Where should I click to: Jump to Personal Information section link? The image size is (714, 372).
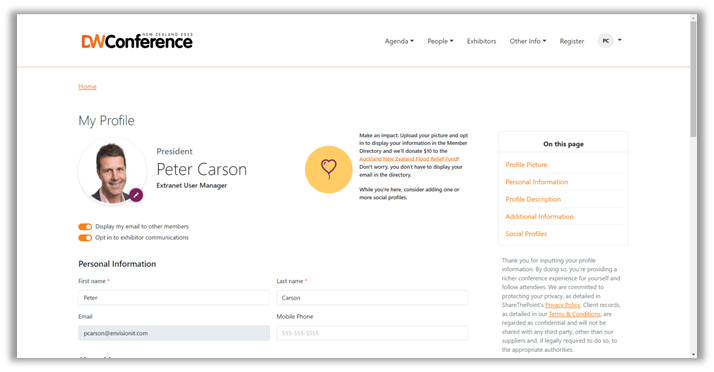536,182
